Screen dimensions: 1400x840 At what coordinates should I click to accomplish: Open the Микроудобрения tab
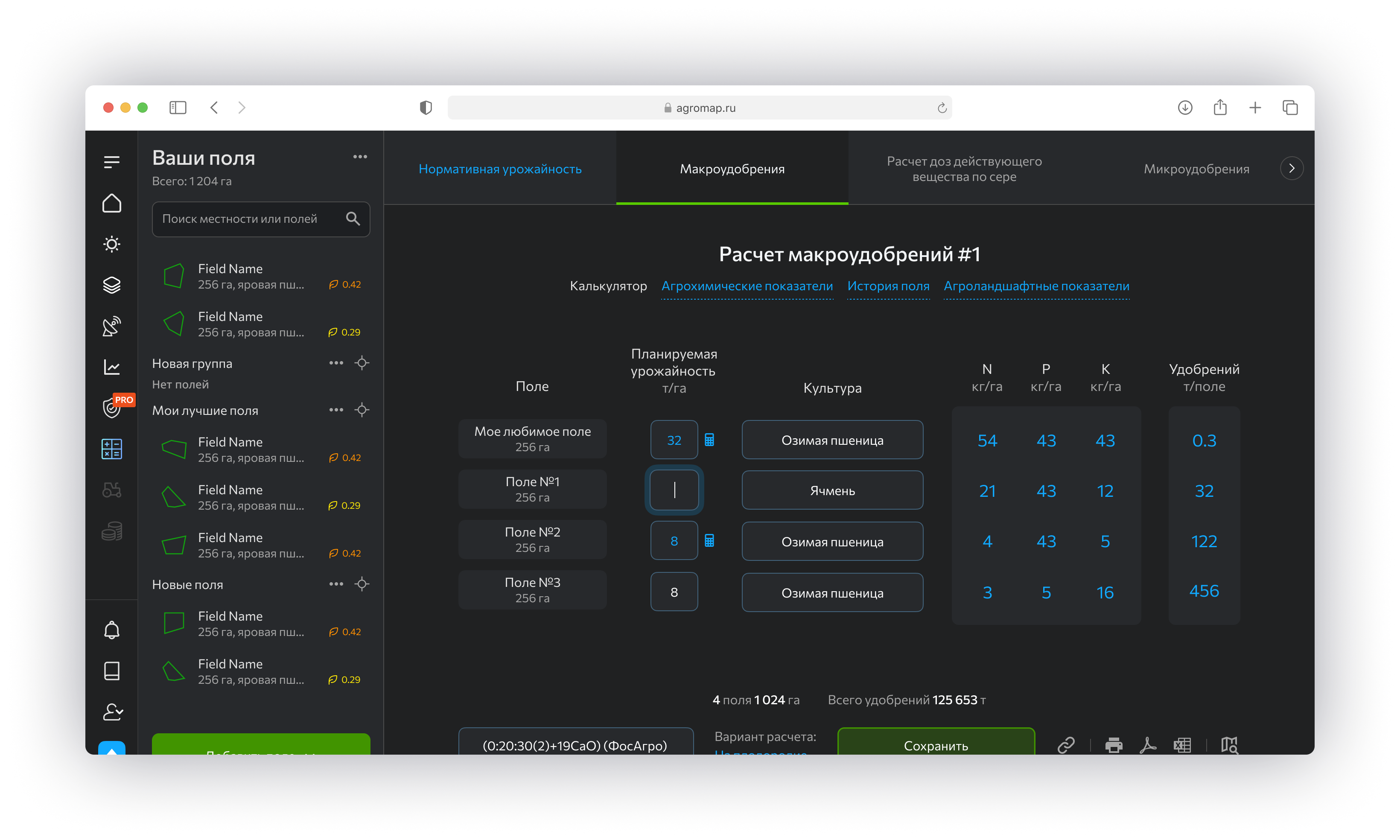coord(1196,169)
